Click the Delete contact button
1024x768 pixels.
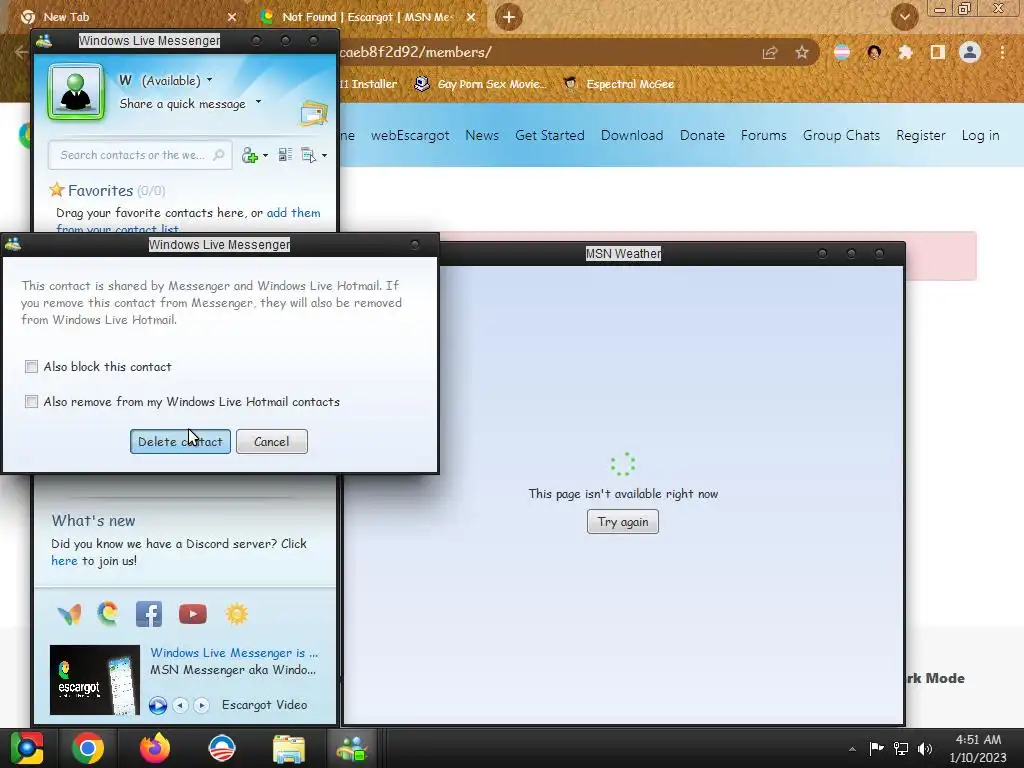point(180,441)
